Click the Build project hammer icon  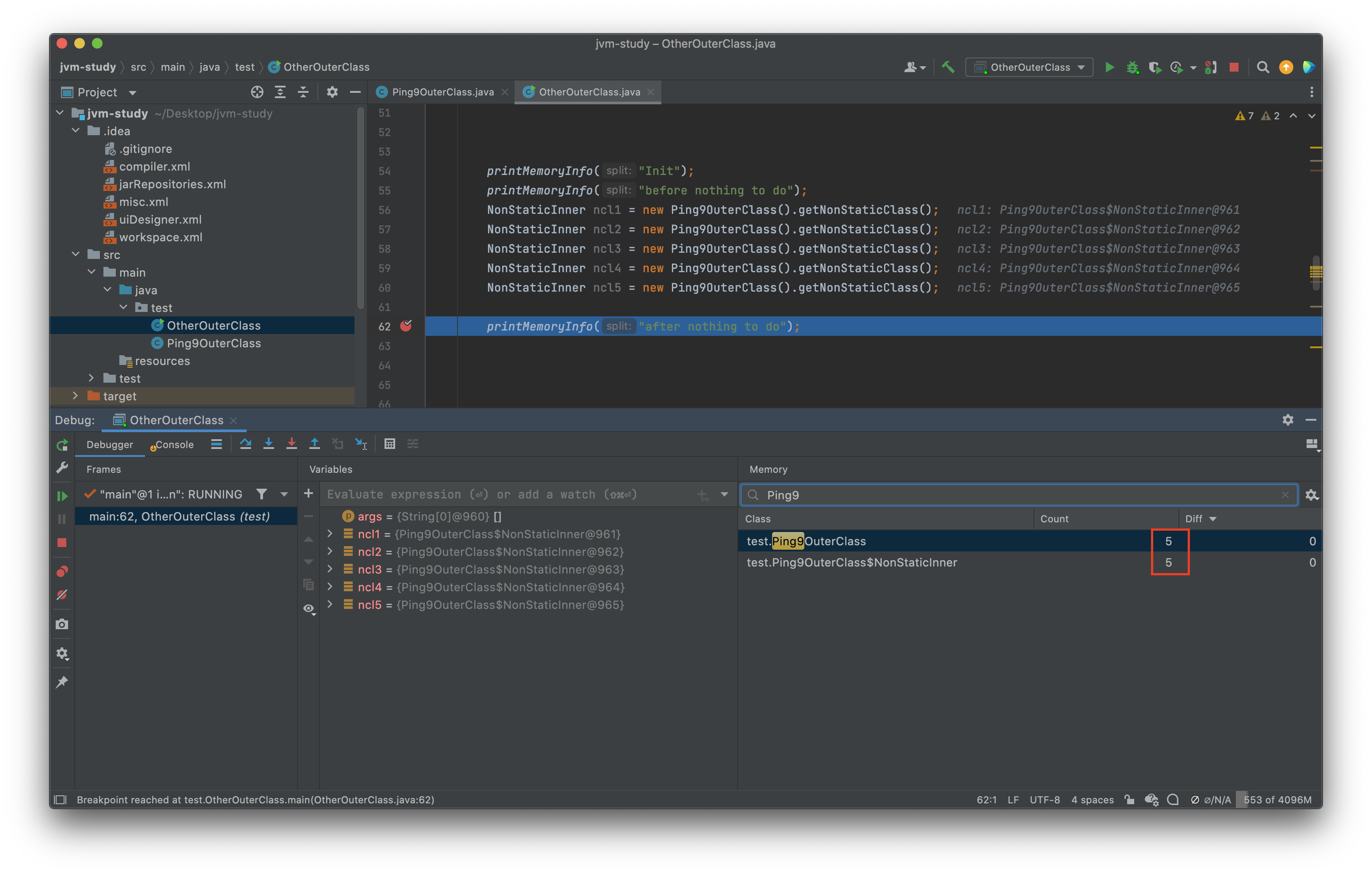tap(948, 67)
